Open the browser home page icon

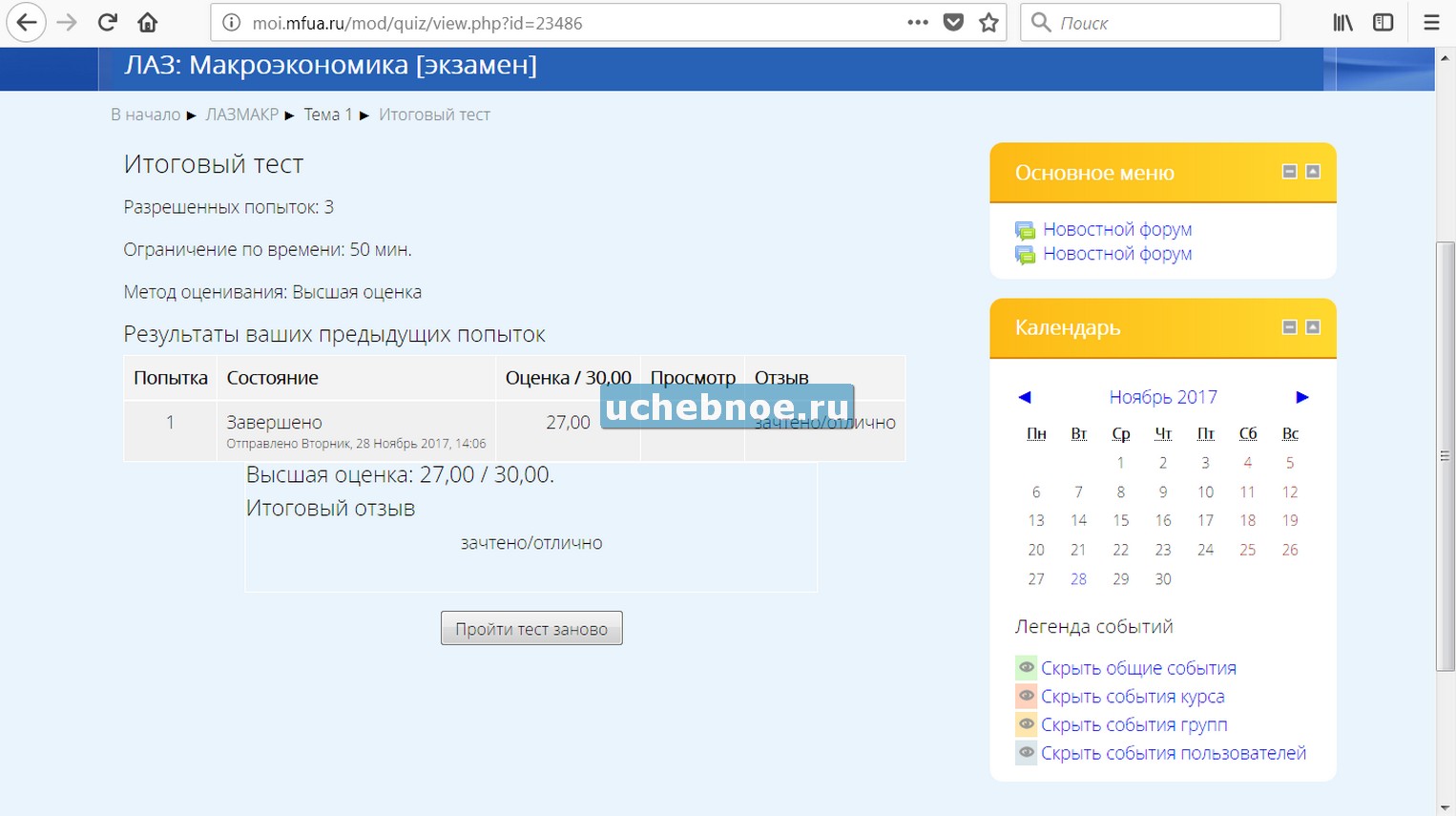tap(147, 23)
